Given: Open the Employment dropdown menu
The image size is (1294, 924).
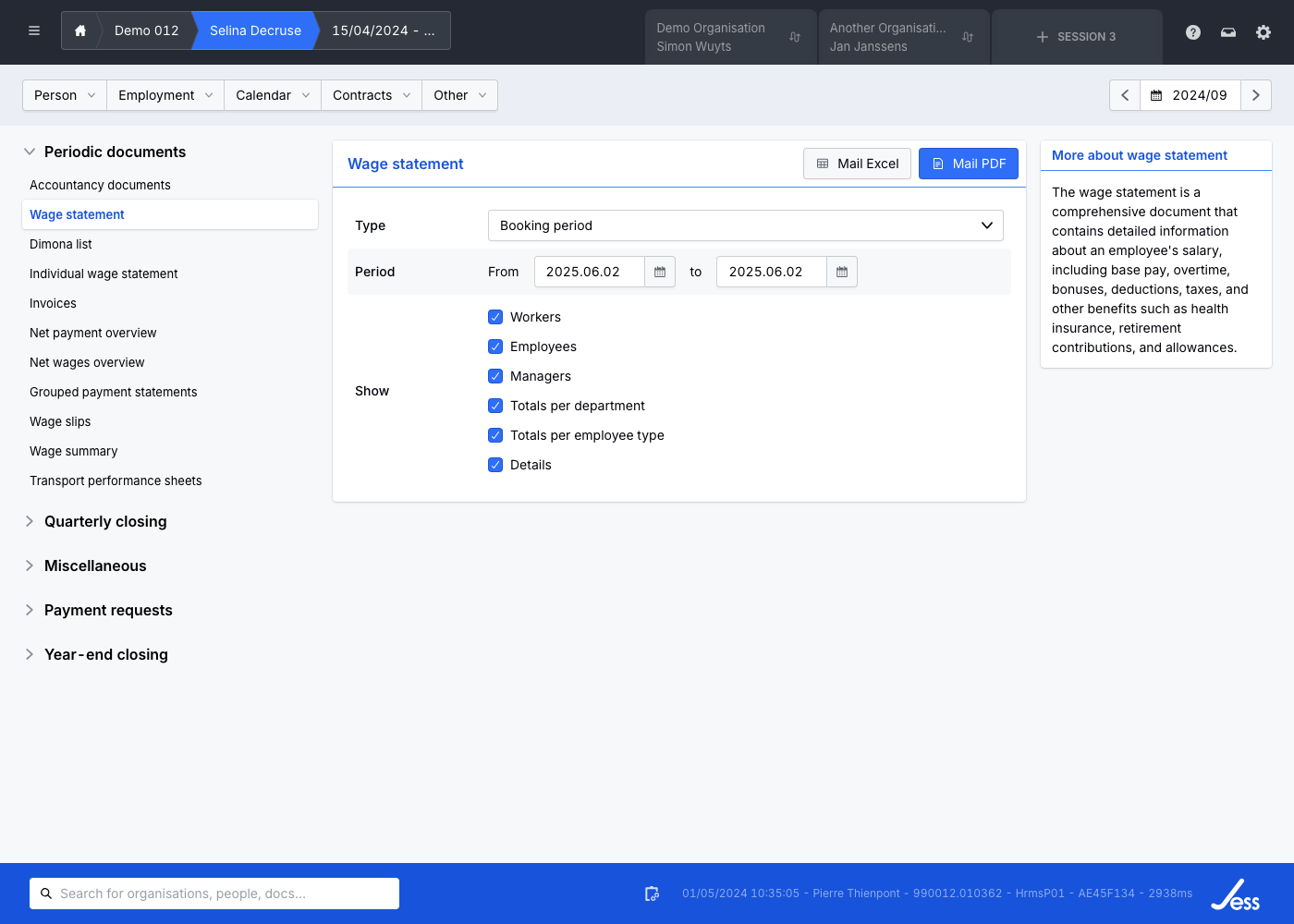Looking at the screenshot, I should tap(165, 95).
